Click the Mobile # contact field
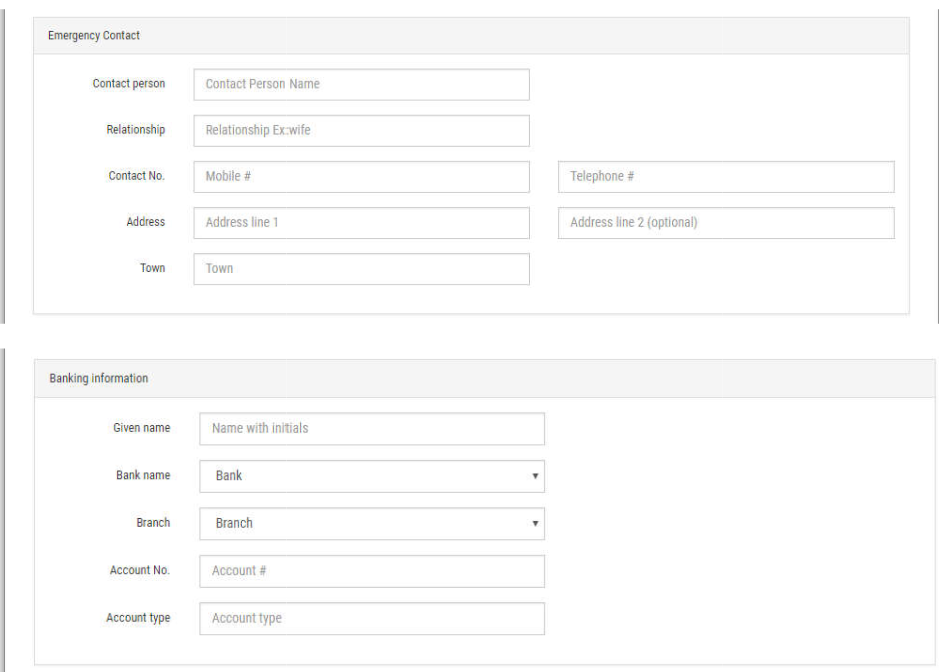 pos(361,176)
